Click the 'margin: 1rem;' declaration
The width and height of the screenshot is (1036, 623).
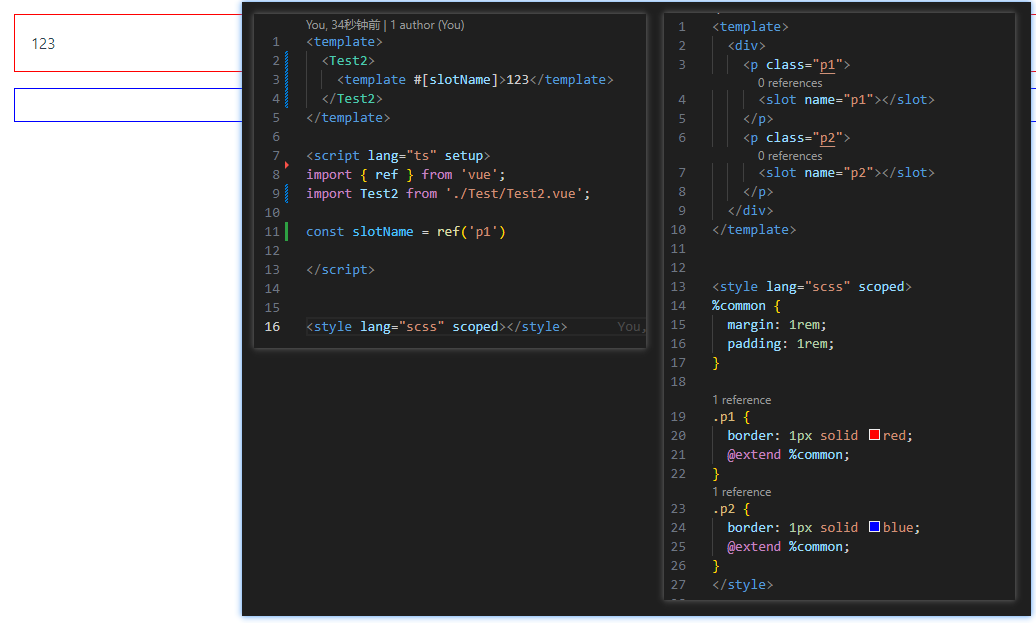coord(776,324)
